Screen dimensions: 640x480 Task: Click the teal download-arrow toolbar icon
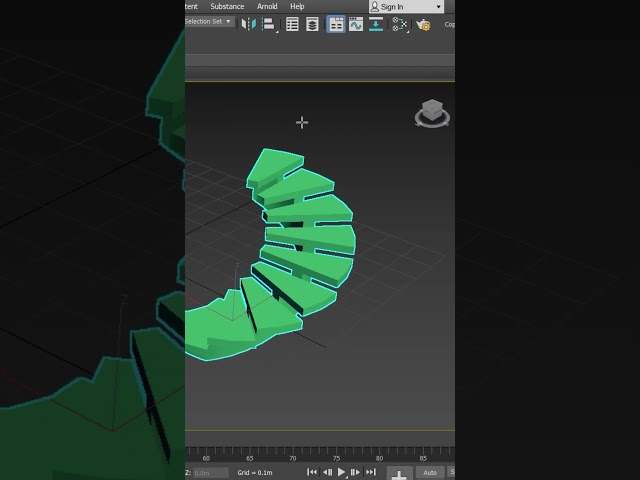click(376, 24)
